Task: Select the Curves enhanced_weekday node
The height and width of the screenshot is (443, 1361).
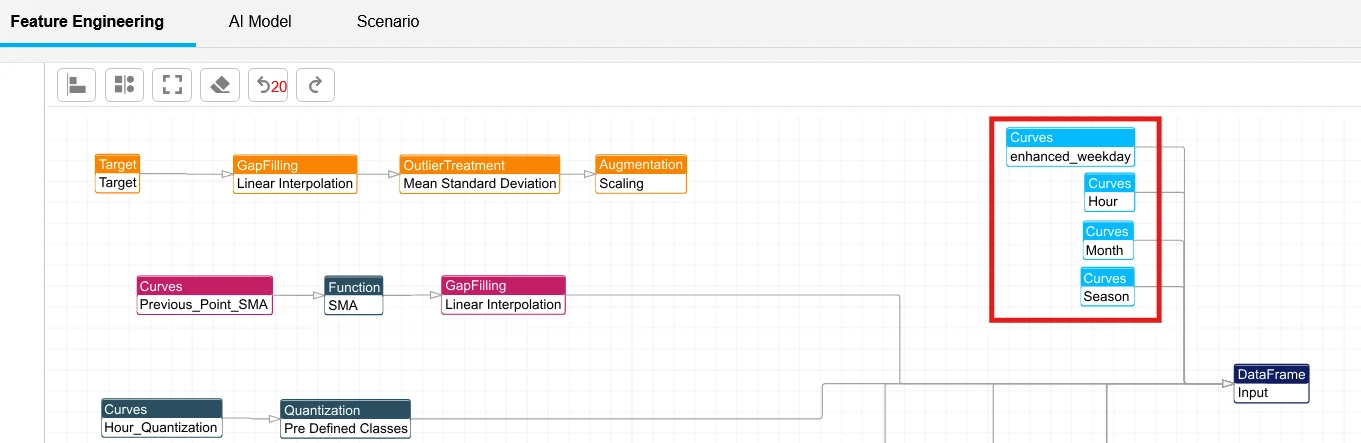Action: (x=1070, y=147)
